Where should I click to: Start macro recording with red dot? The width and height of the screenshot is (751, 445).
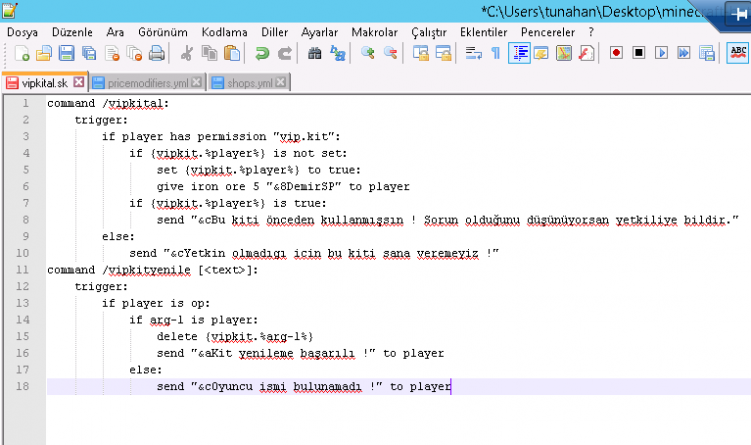(x=616, y=53)
